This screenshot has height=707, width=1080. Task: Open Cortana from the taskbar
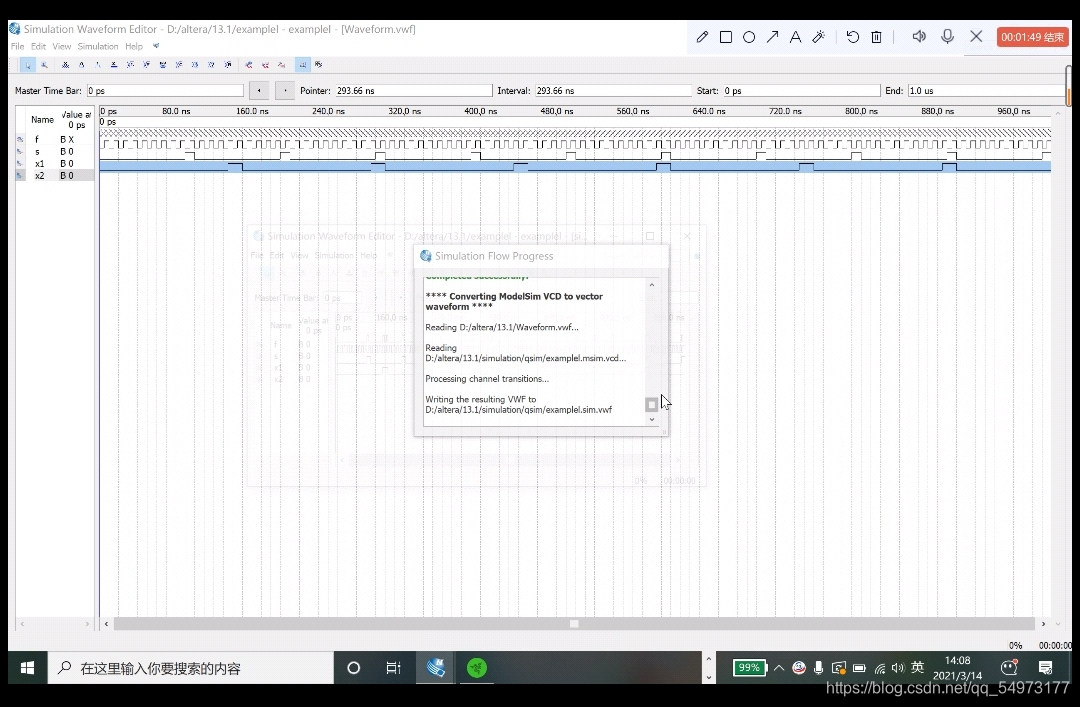353,668
